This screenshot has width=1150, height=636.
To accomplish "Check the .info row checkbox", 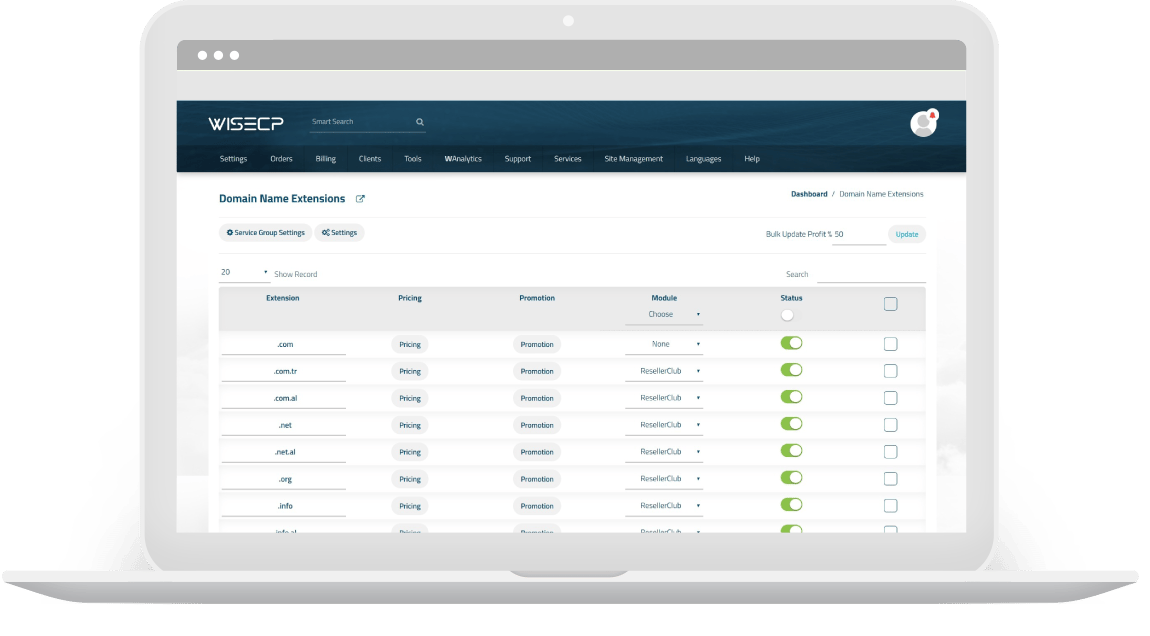I will pyautogui.click(x=890, y=505).
